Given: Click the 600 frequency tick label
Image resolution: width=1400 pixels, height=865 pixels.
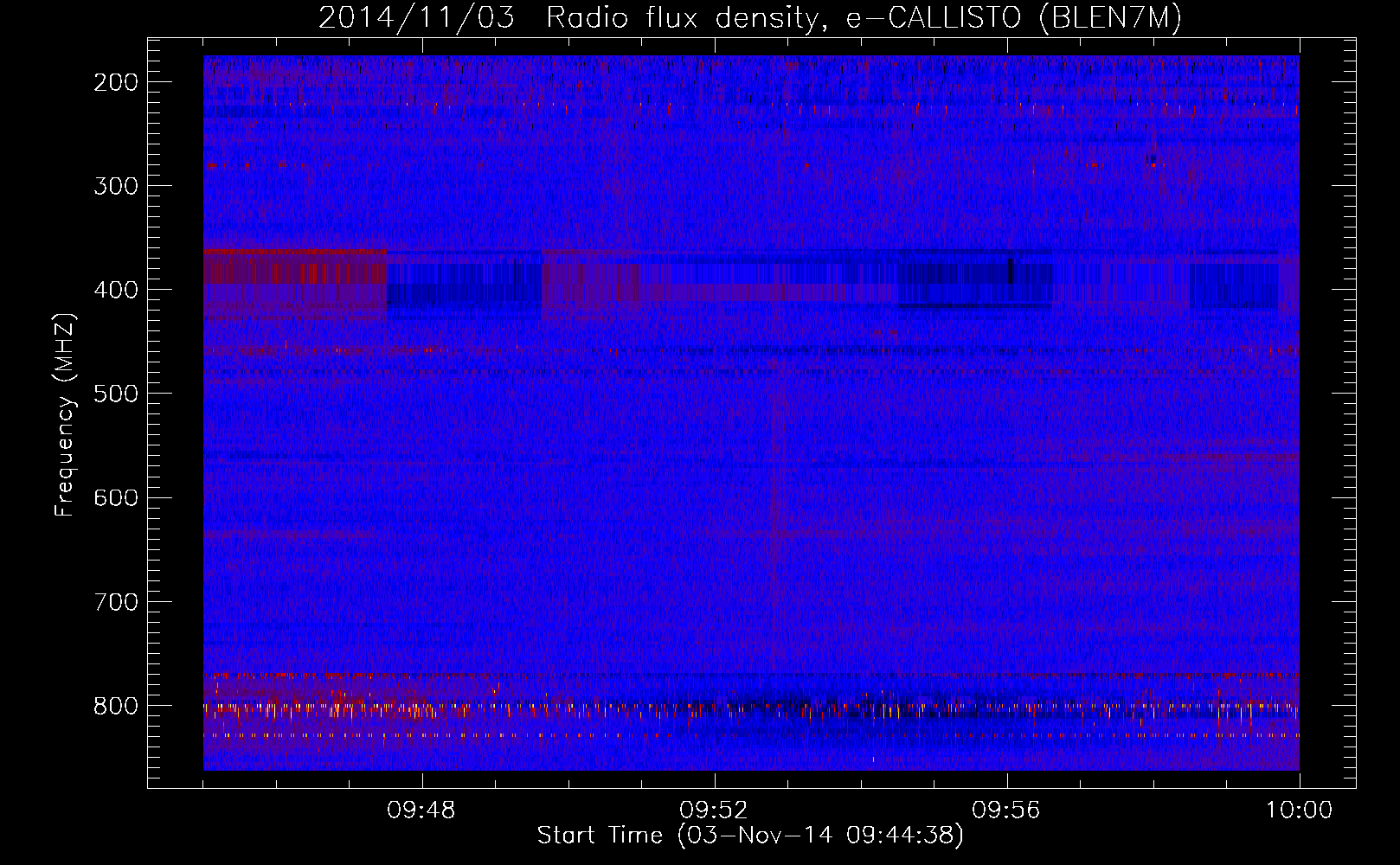Looking at the screenshot, I should [116, 497].
